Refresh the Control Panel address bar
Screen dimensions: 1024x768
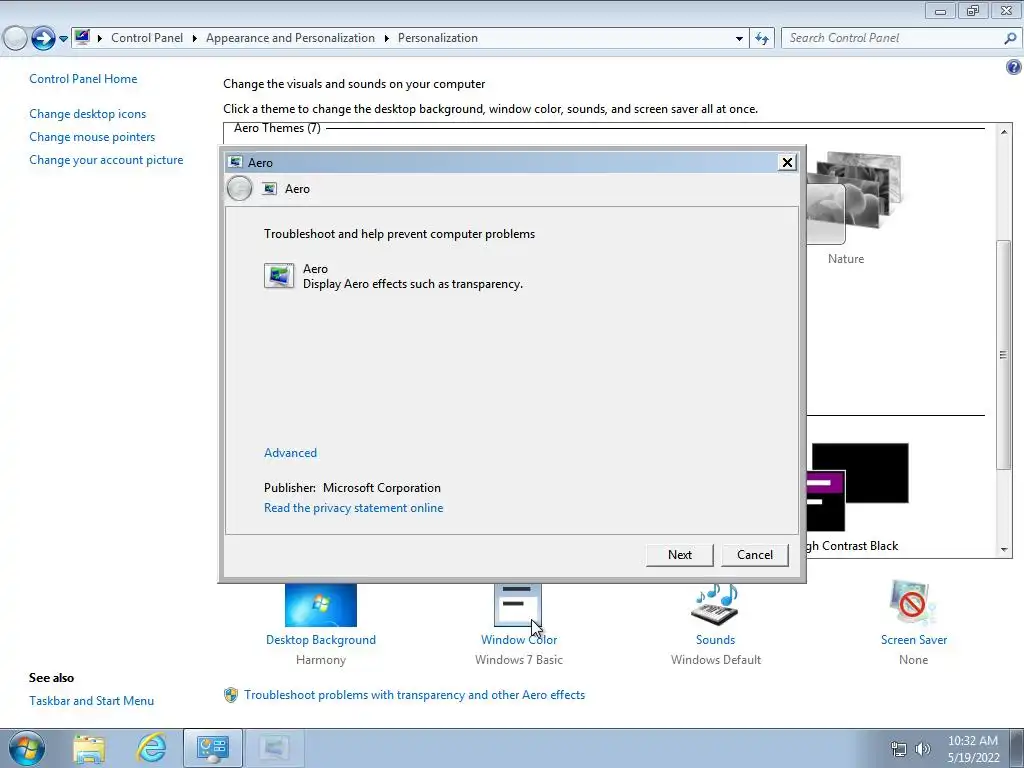click(x=761, y=39)
